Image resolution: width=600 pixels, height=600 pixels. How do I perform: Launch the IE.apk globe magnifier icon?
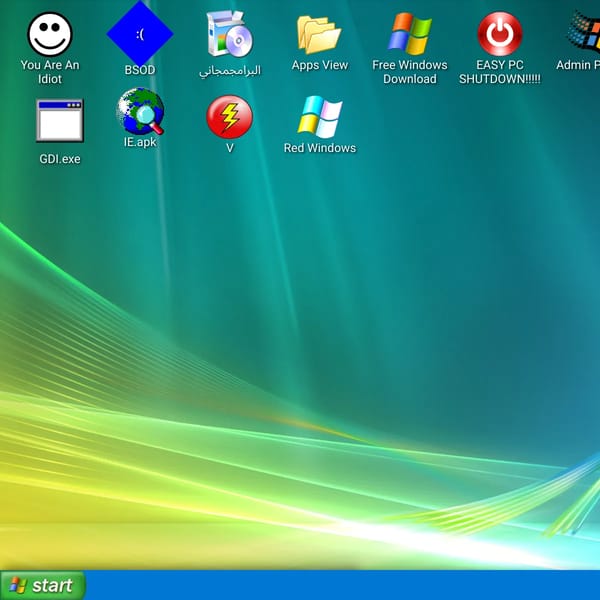point(140,111)
